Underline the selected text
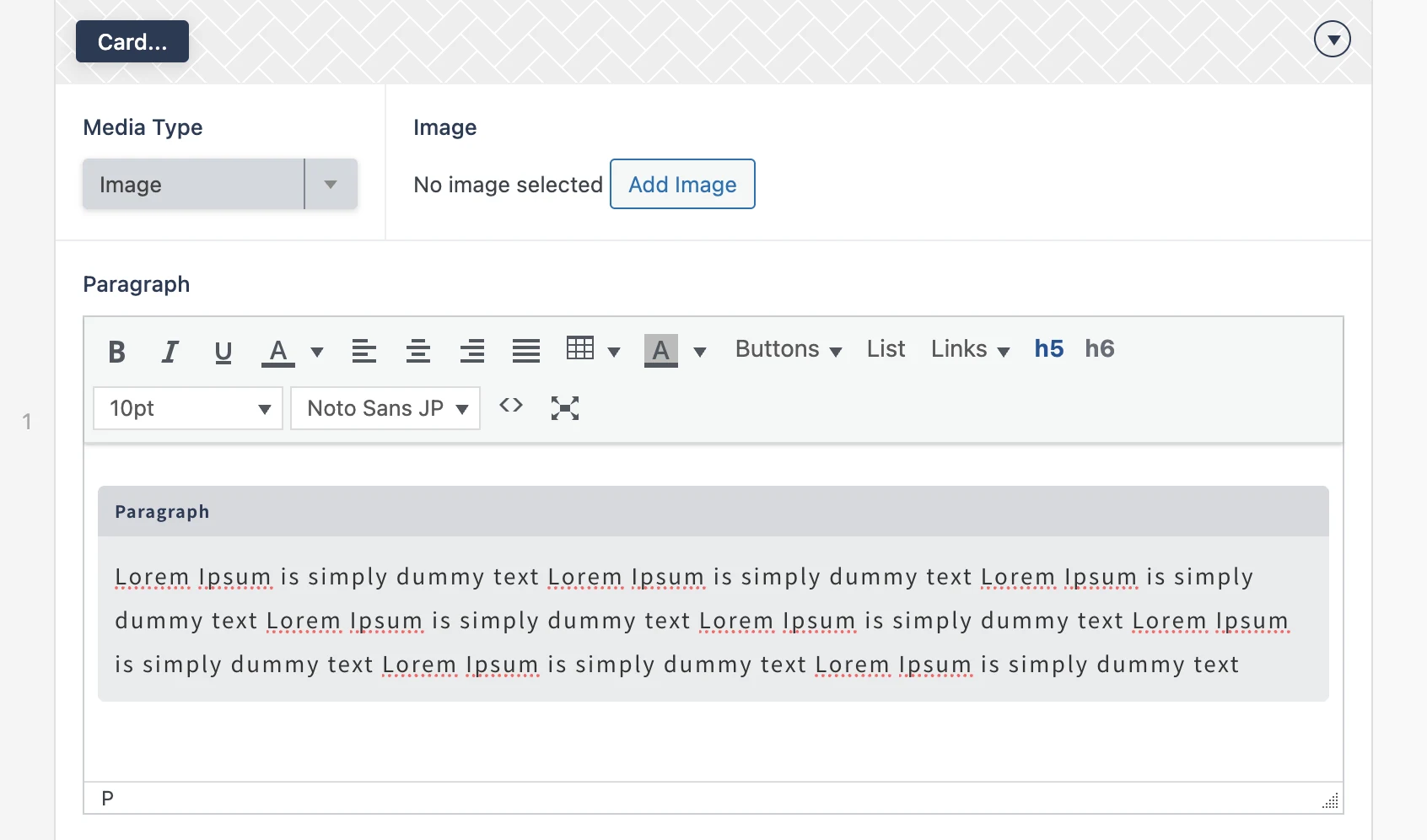 (223, 351)
